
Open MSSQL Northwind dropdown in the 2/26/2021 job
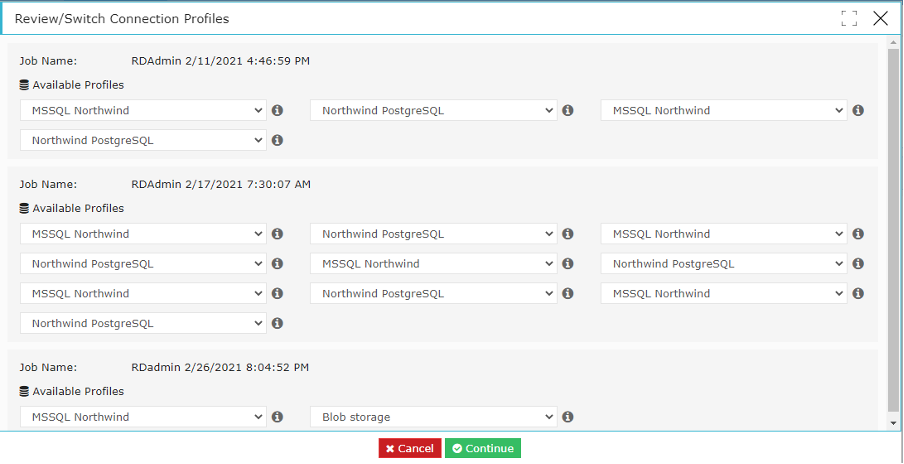[x=144, y=417]
